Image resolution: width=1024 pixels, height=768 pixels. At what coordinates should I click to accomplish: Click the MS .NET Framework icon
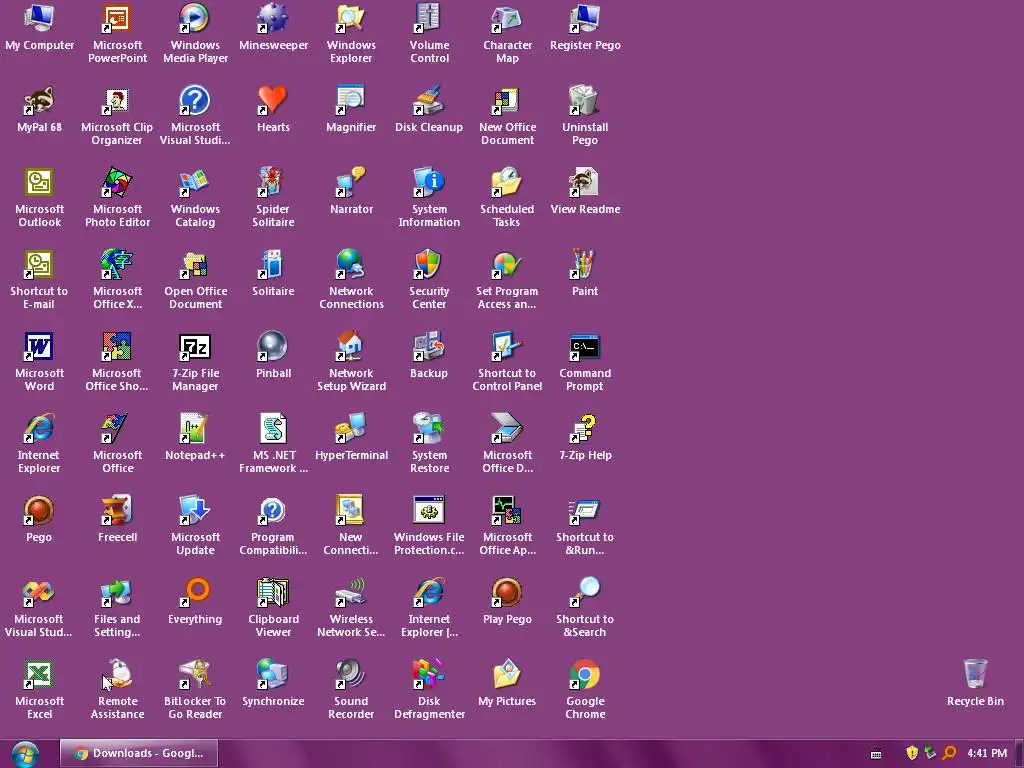(273, 429)
